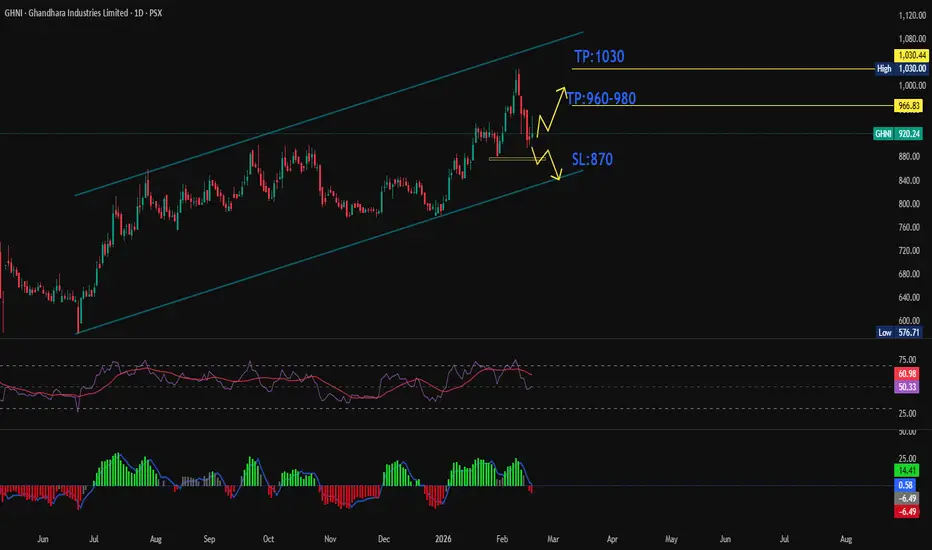This screenshot has width=932, height=550.
Task: Click the GHNI Ghandhara Industries Limited chart title
Action: pos(83,12)
